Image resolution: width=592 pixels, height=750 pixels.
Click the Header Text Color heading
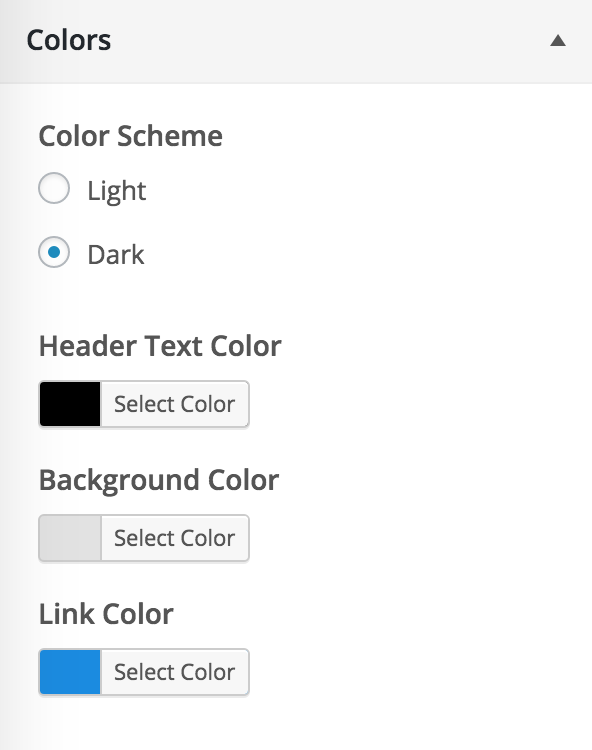160,346
